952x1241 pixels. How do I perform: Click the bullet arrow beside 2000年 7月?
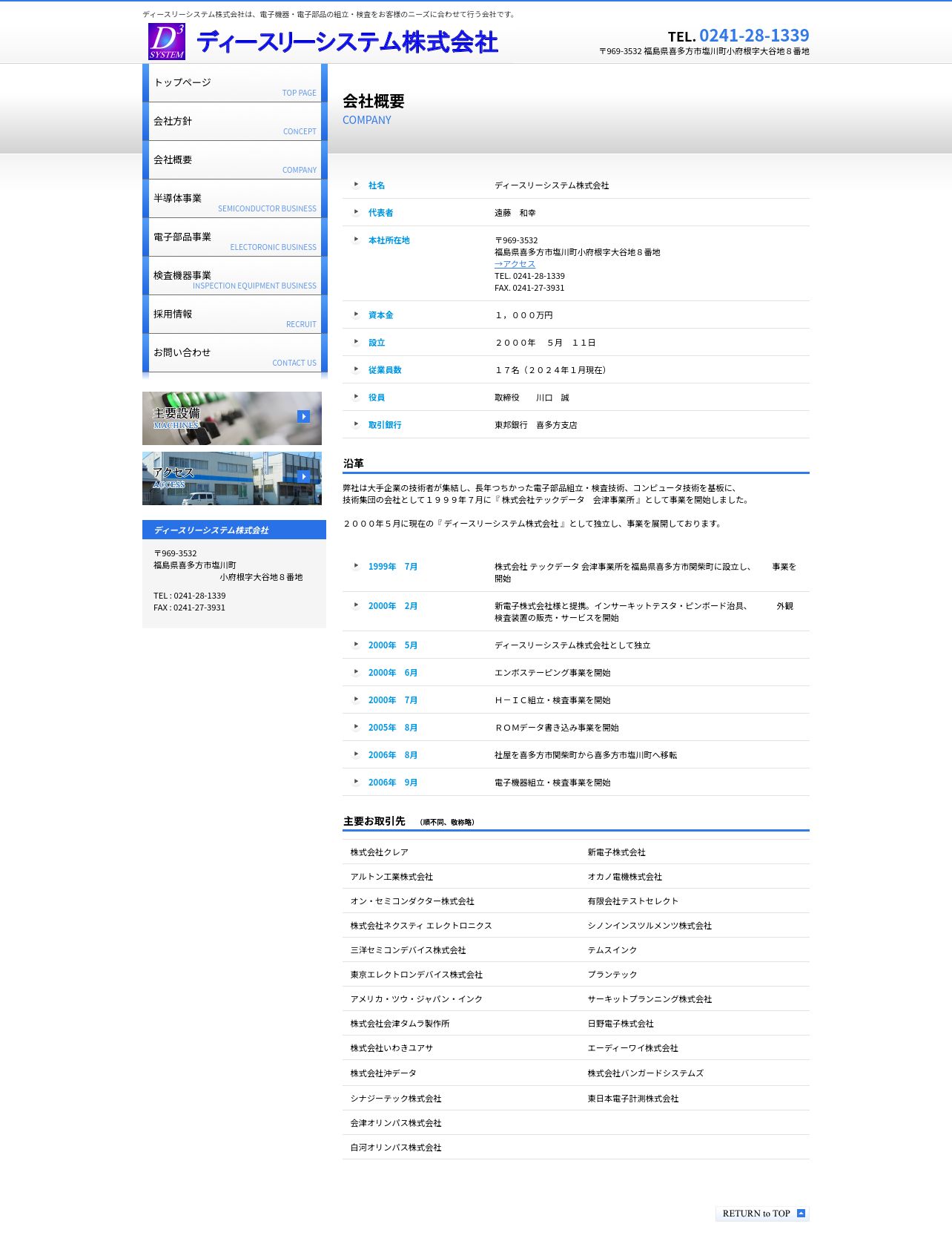tap(356, 699)
